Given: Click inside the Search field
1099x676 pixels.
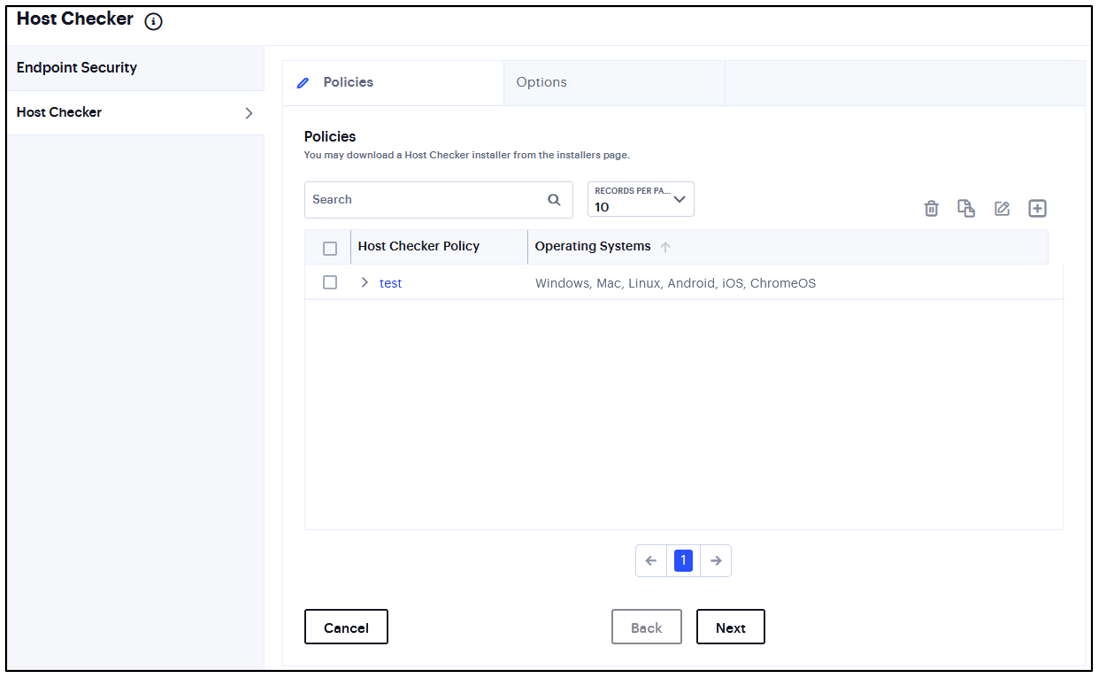Looking at the screenshot, I should coord(420,199).
